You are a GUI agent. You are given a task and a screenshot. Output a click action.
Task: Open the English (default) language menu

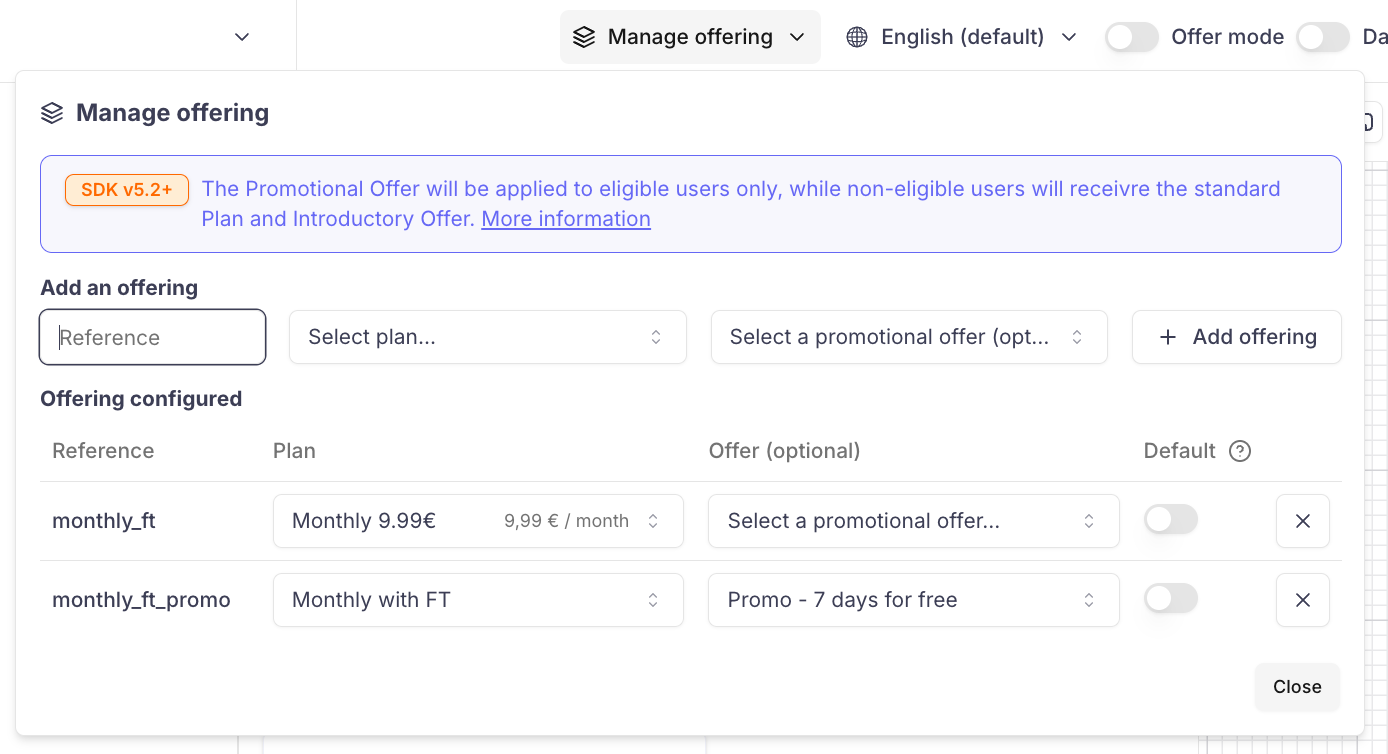(x=962, y=37)
